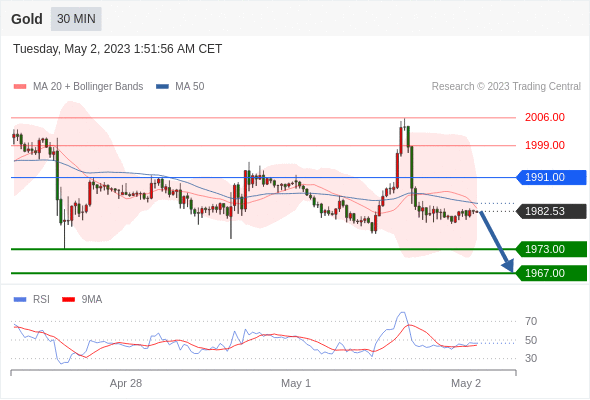Click the green 1973.00 support tag
Viewport: 590px width, 400px height.
[551, 249]
